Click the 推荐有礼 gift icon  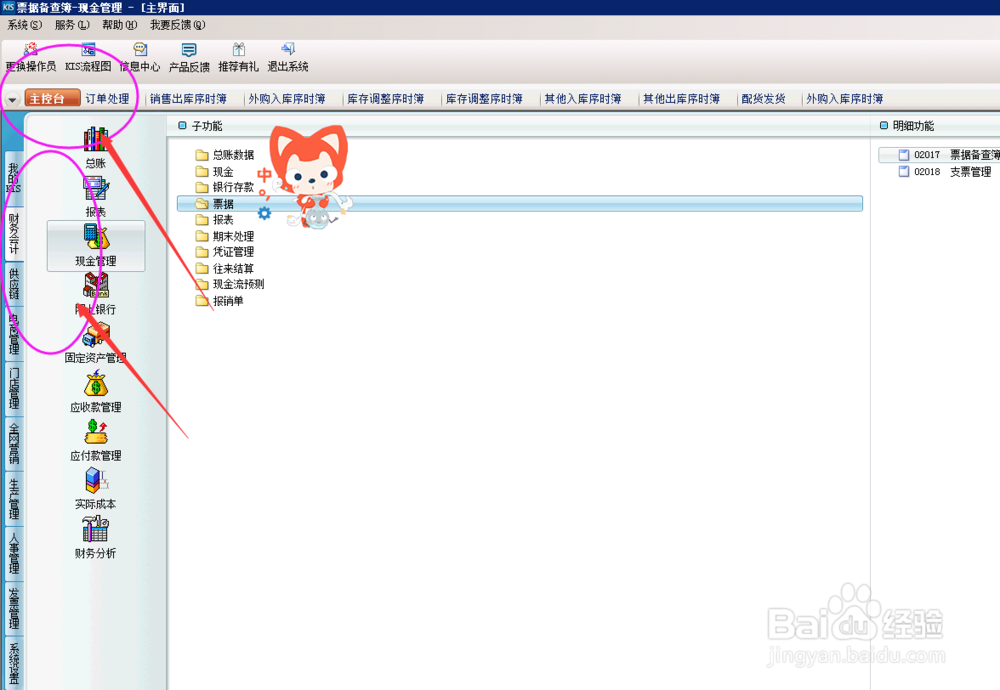(239, 50)
